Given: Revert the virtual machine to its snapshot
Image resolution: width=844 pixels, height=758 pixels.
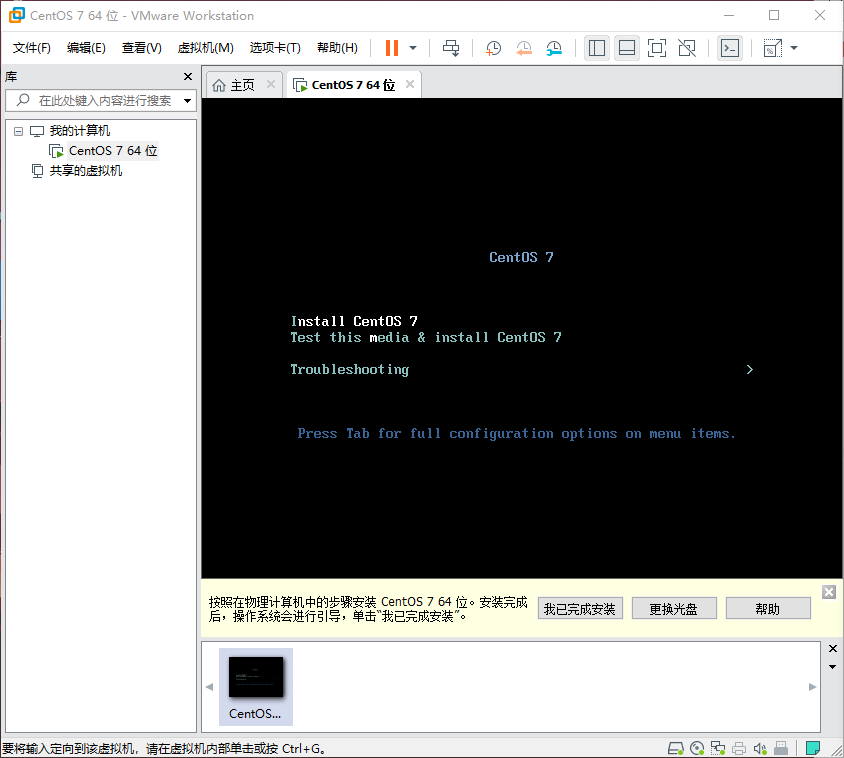Looking at the screenshot, I should 524,48.
